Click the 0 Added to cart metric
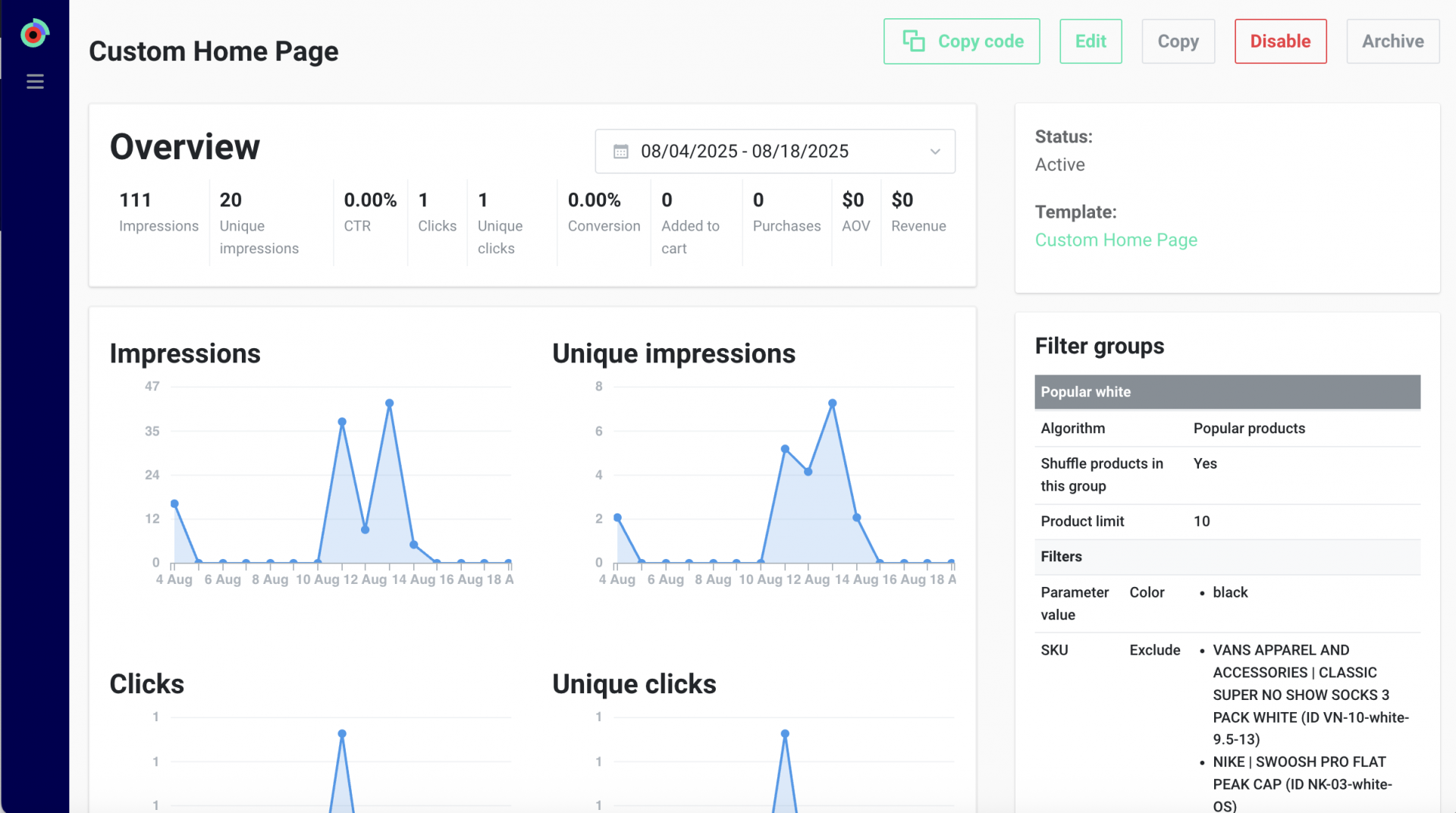The width and height of the screenshot is (1456, 813). click(x=690, y=223)
